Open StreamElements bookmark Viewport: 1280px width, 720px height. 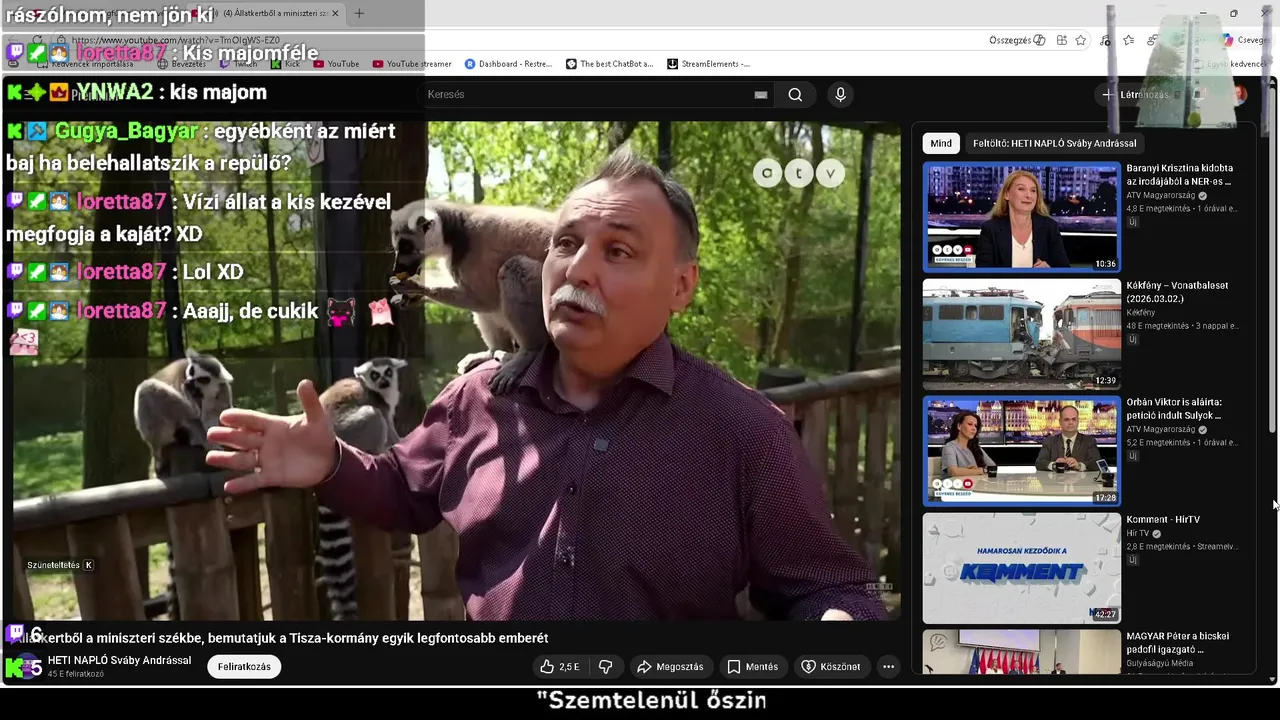click(x=708, y=64)
